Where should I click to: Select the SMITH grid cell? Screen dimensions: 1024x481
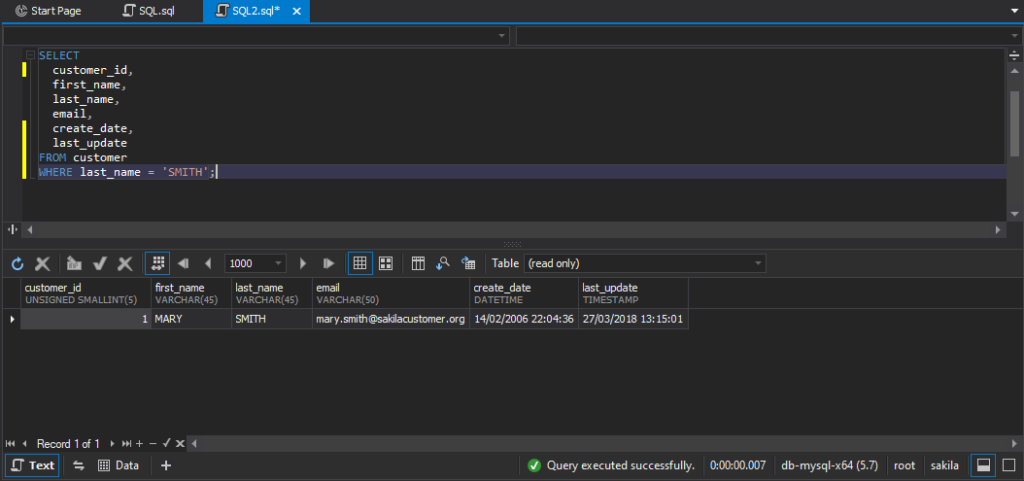272,319
